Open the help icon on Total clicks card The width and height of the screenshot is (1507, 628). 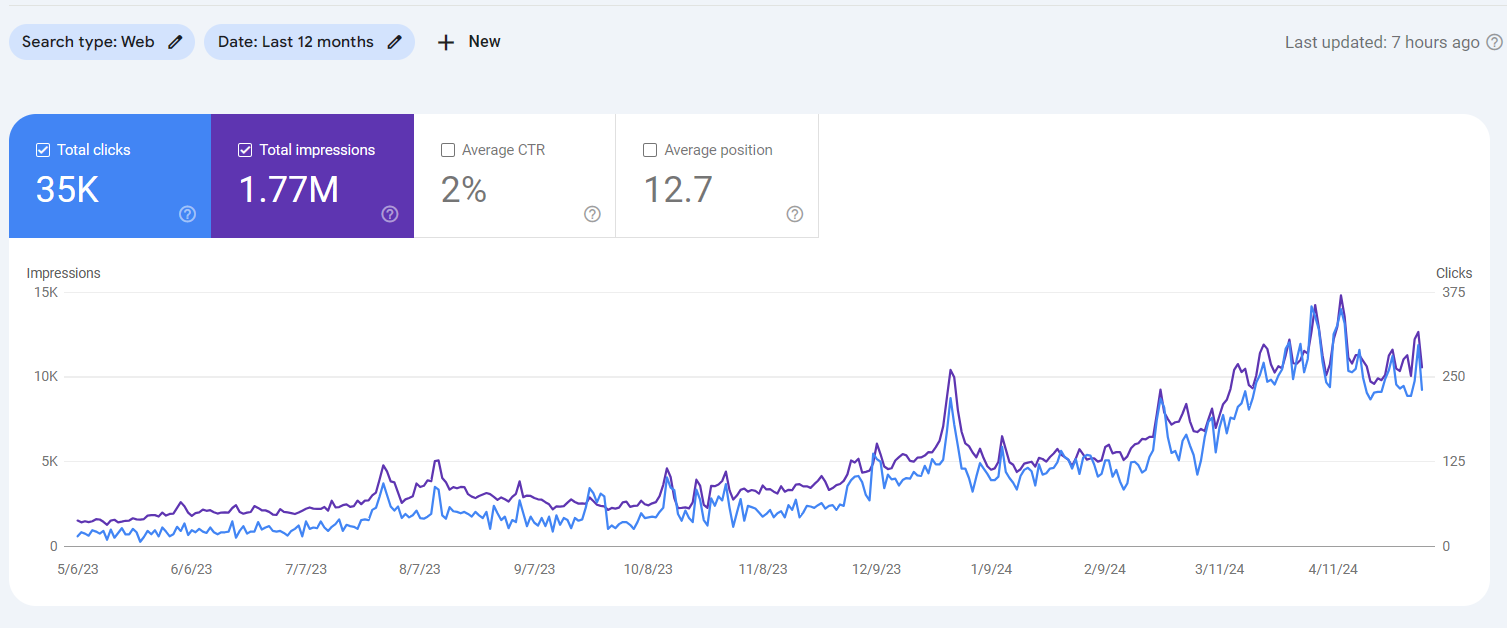[x=187, y=214]
